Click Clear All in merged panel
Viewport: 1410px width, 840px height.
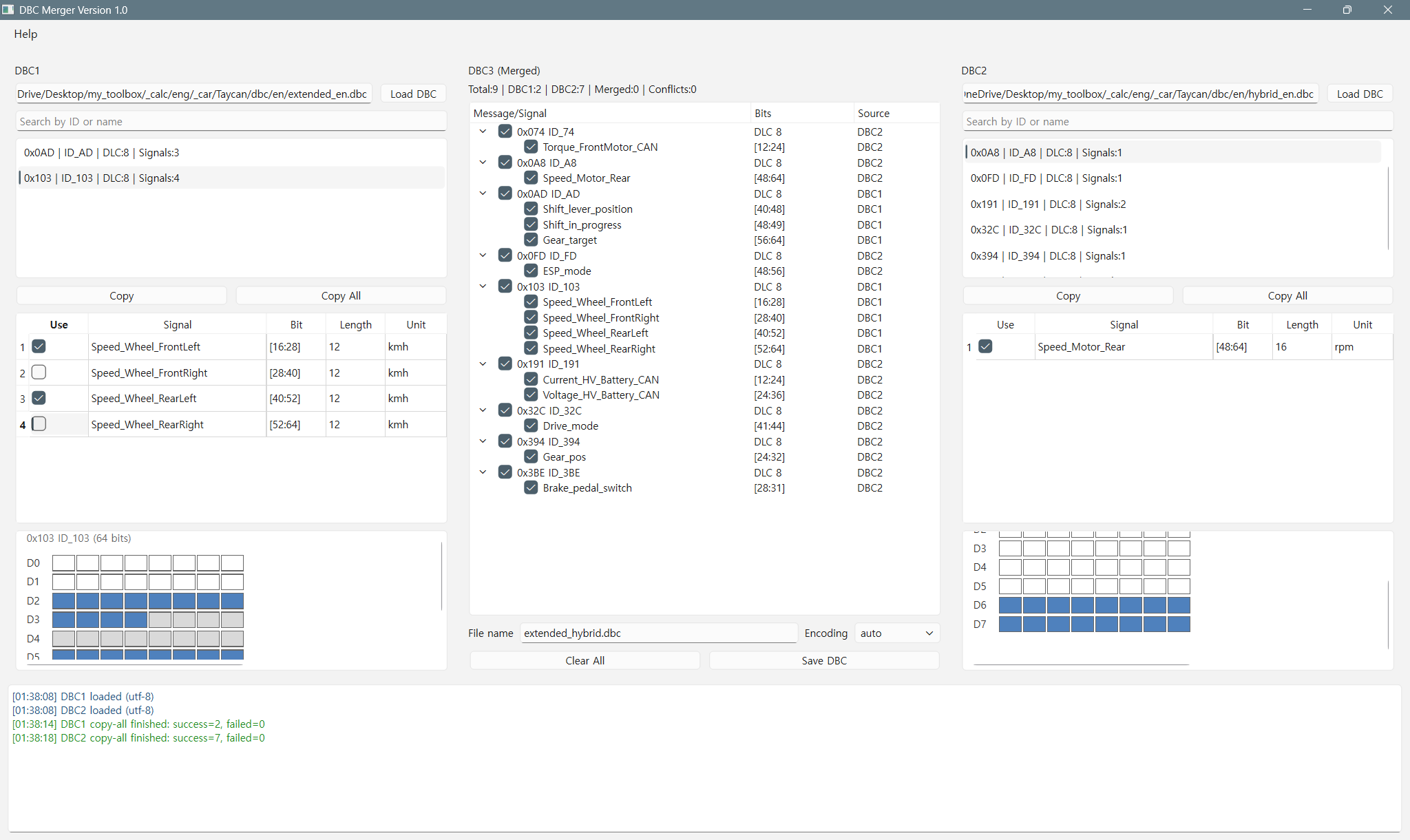pyautogui.click(x=585, y=660)
